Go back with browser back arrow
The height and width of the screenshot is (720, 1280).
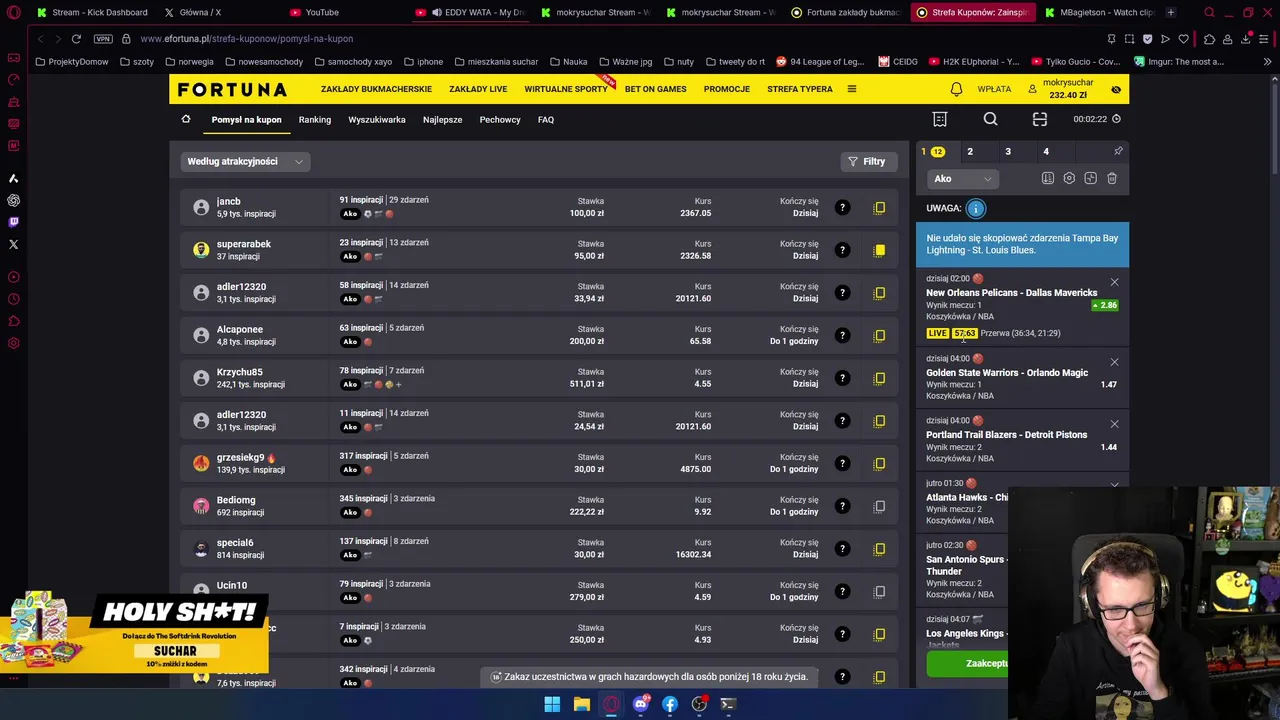tap(40, 39)
